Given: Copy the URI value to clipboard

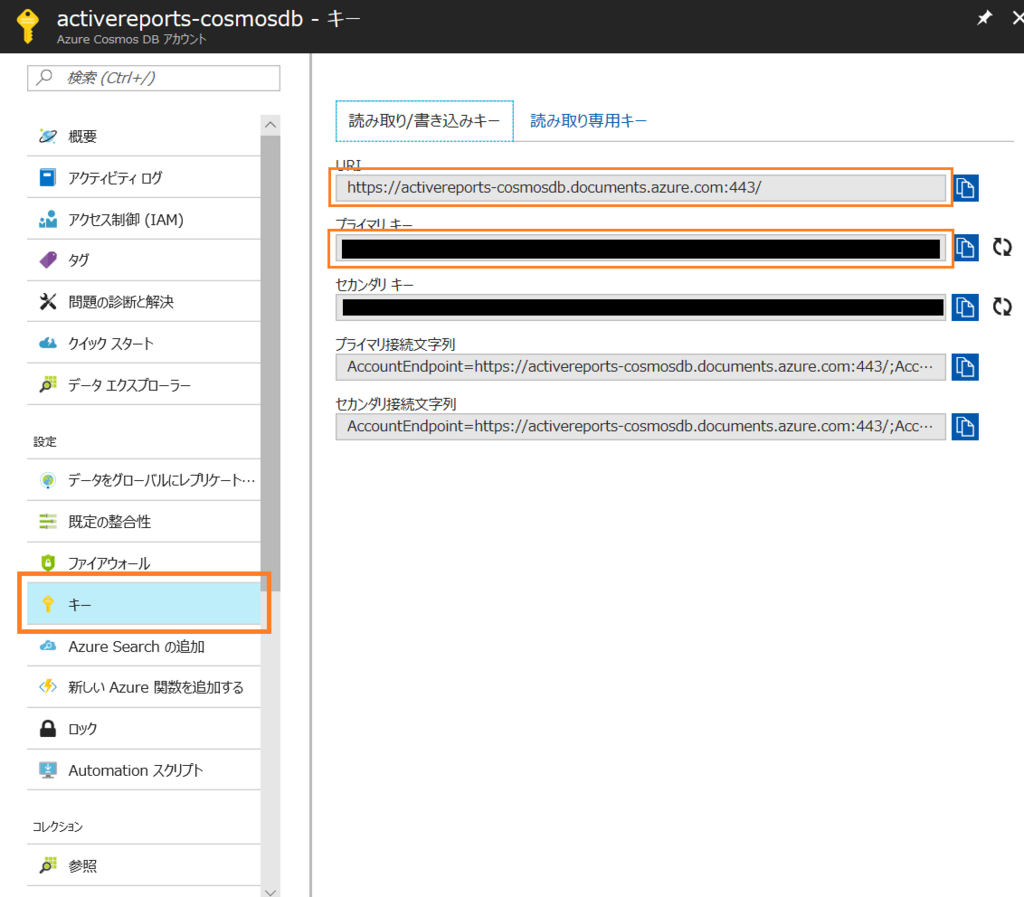Looking at the screenshot, I should click(x=966, y=188).
